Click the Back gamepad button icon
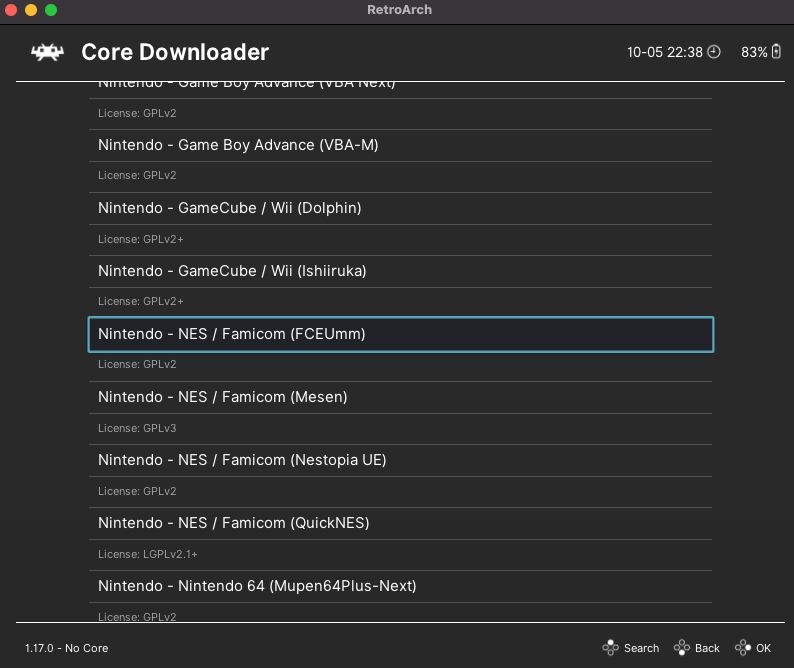 pos(682,647)
